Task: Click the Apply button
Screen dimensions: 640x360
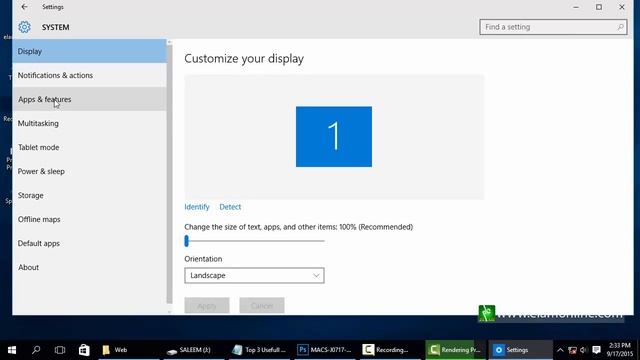Action: click(x=207, y=306)
